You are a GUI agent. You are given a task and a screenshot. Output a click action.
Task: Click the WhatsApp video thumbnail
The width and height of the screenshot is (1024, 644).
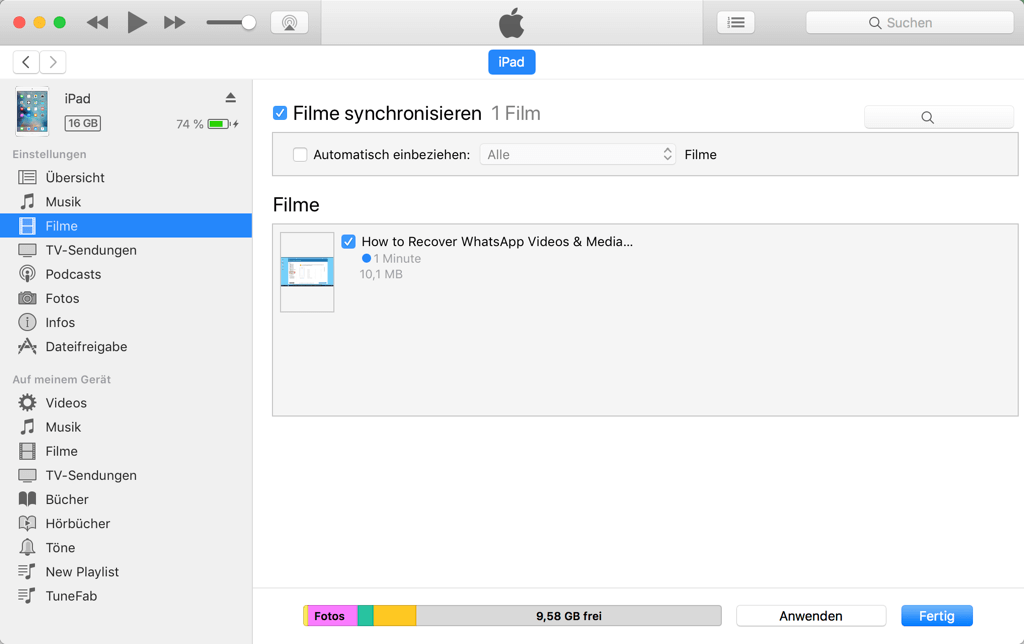[x=307, y=272]
